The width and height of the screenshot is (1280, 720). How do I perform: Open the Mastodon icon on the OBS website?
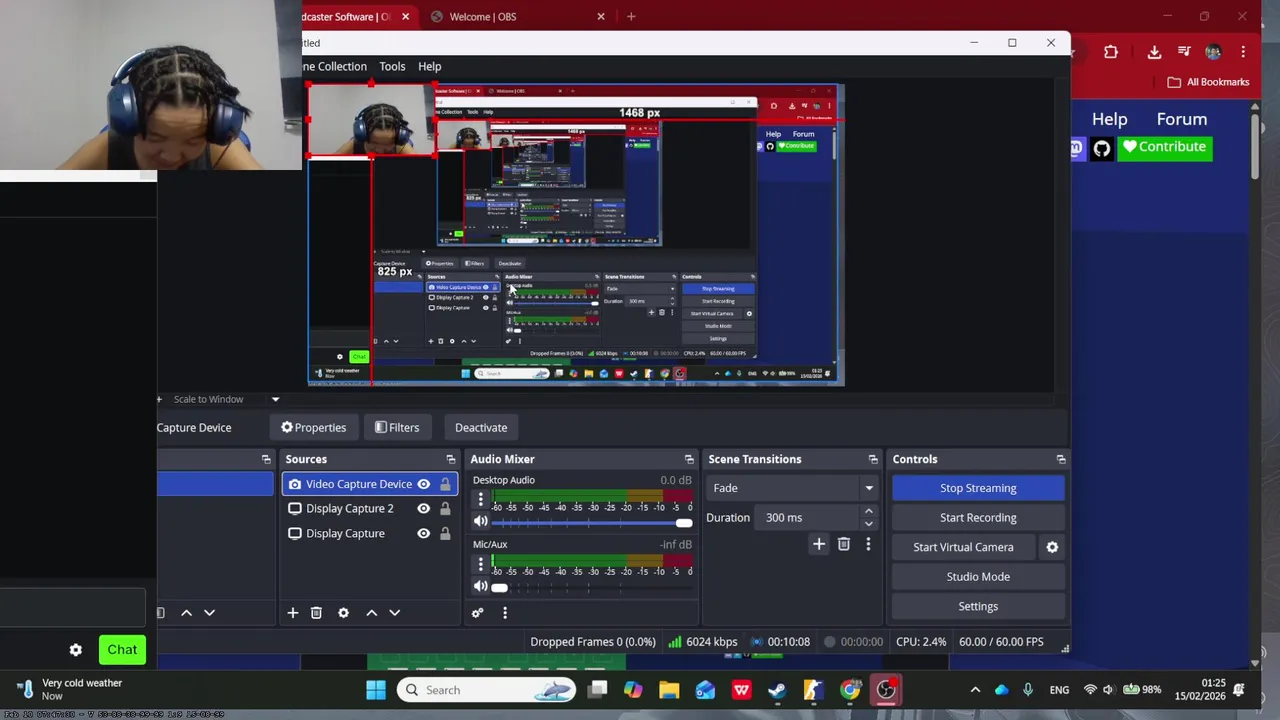[x=1076, y=148]
